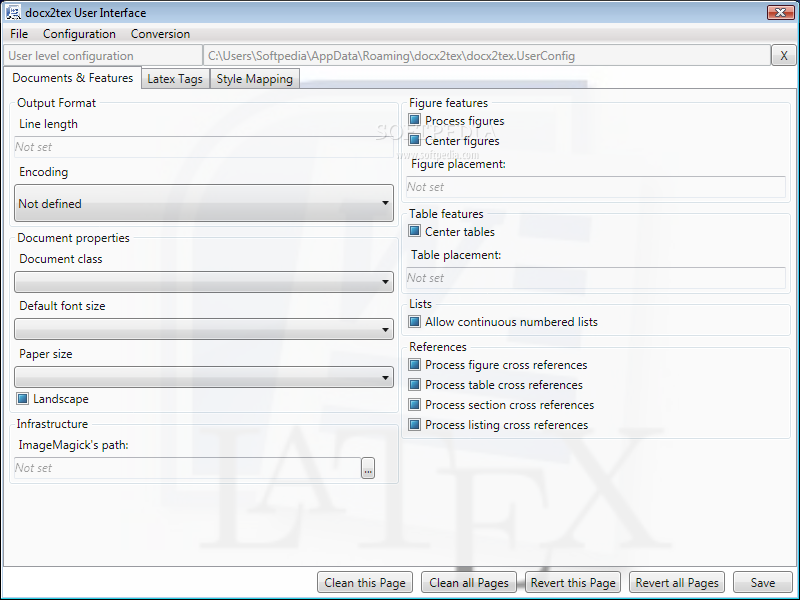Viewport: 800px width, 600px height.
Task: Open the Encoding dropdown
Action: pyautogui.click(x=204, y=203)
